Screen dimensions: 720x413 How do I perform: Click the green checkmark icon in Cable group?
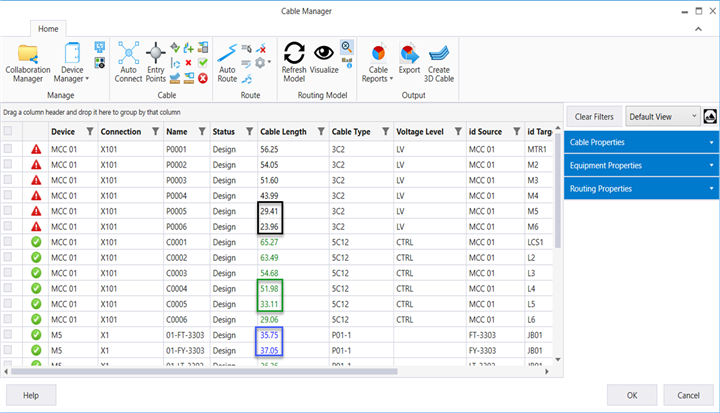coord(203,62)
